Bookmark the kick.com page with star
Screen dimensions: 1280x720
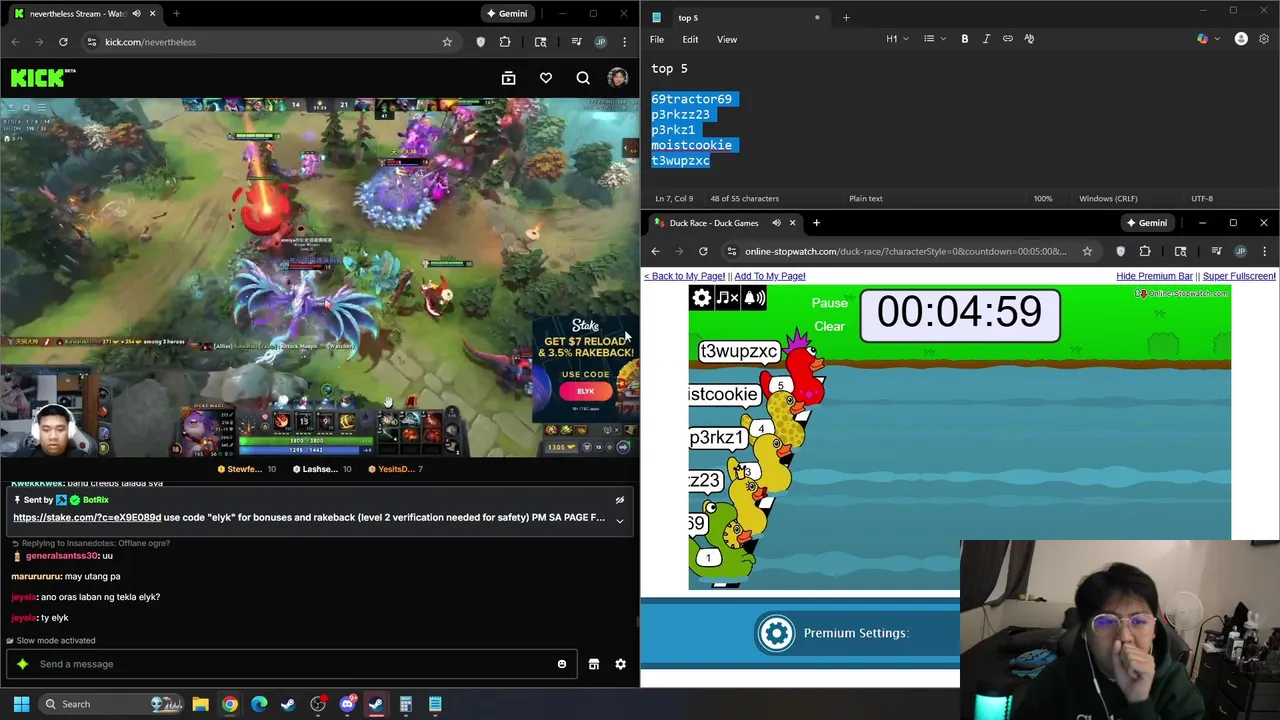pos(447,42)
